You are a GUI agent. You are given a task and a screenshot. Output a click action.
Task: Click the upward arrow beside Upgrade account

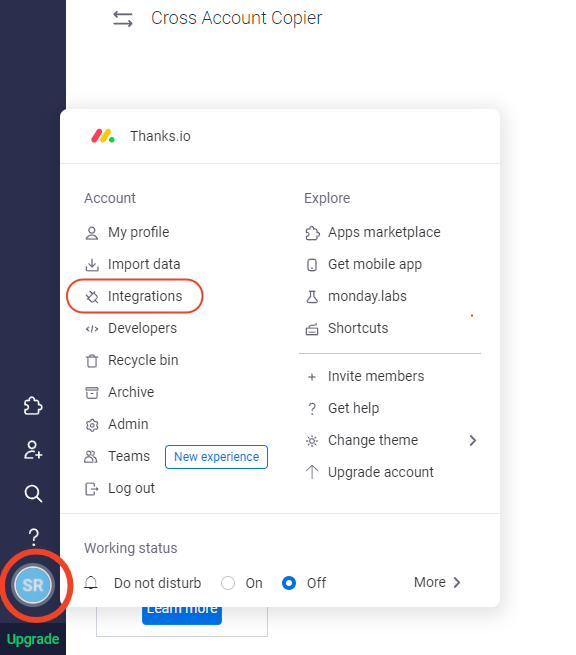pyautogui.click(x=312, y=472)
